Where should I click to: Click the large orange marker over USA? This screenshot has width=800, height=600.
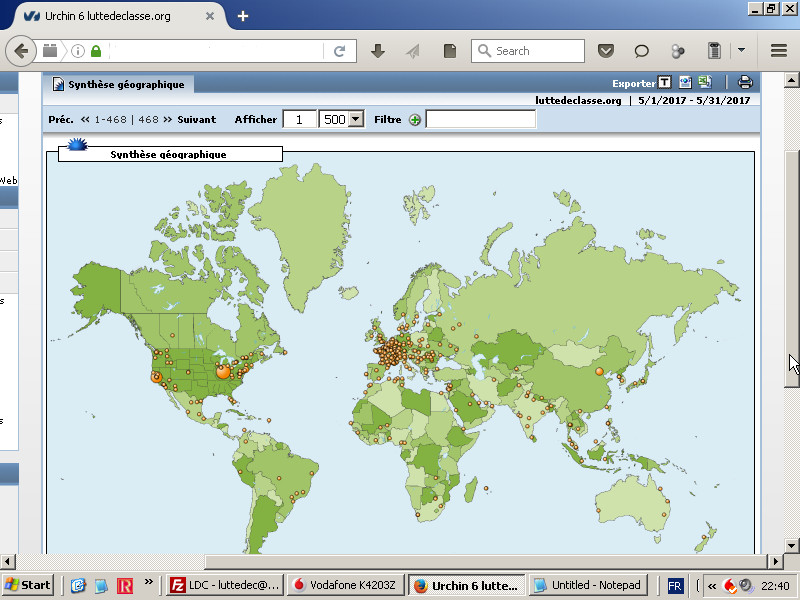pyautogui.click(x=223, y=371)
